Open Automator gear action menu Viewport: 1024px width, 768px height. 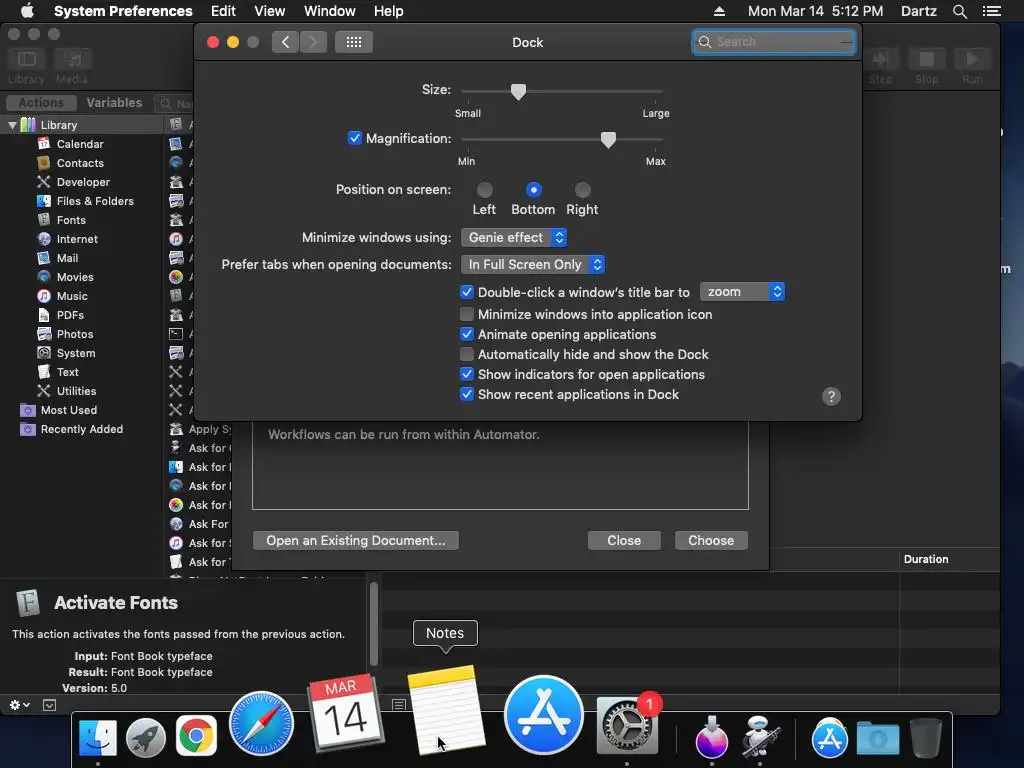pos(20,705)
